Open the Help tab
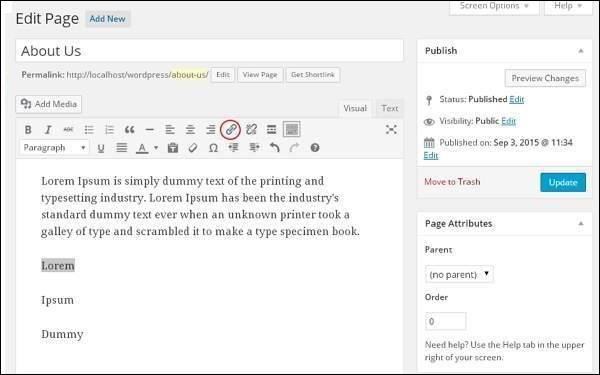 (568, 7)
